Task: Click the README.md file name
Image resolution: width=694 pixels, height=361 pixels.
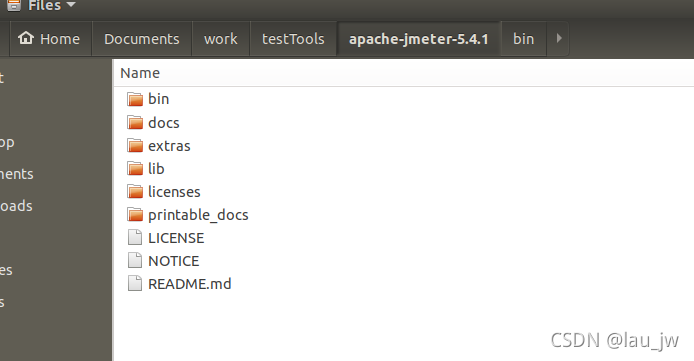Action: tap(189, 284)
